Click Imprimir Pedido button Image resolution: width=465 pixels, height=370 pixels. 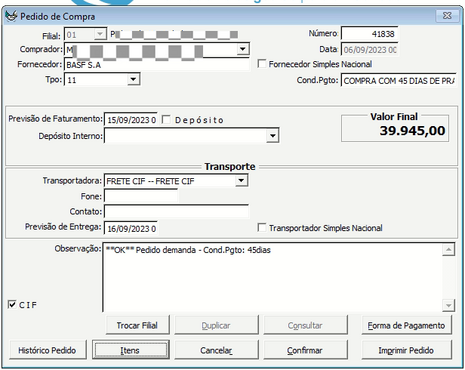click(406, 350)
